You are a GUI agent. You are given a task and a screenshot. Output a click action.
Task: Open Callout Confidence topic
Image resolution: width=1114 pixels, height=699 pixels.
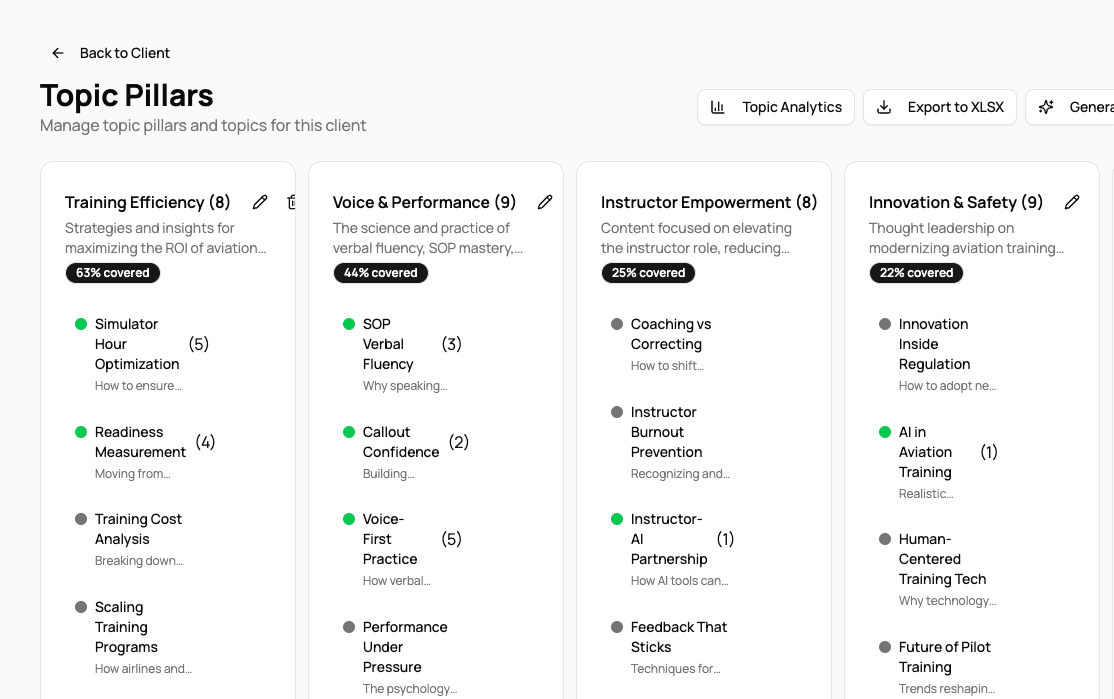pyautogui.click(x=401, y=442)
